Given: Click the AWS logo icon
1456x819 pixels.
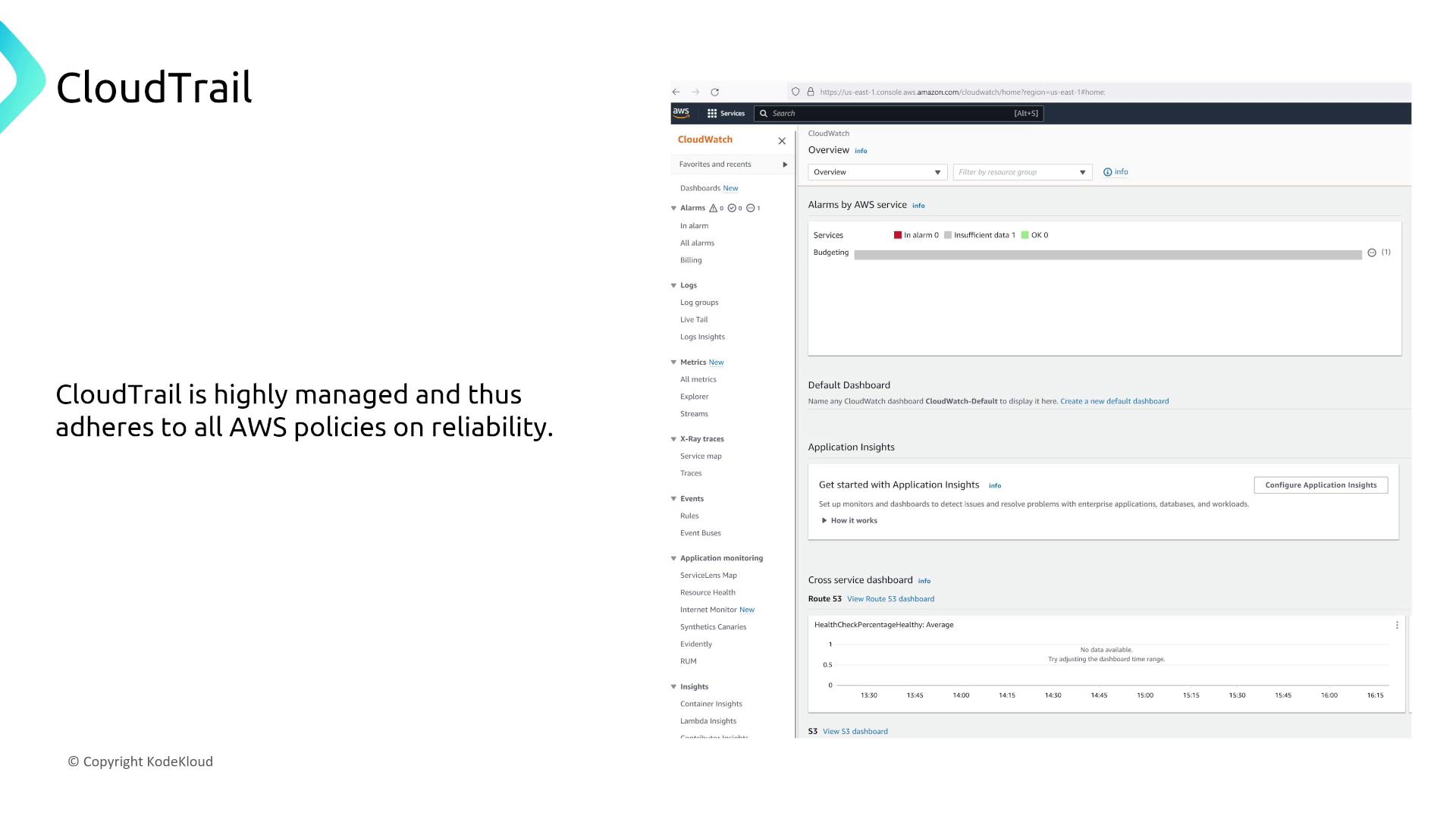Looking at the screenshot, I should click(x=681, y=113).
